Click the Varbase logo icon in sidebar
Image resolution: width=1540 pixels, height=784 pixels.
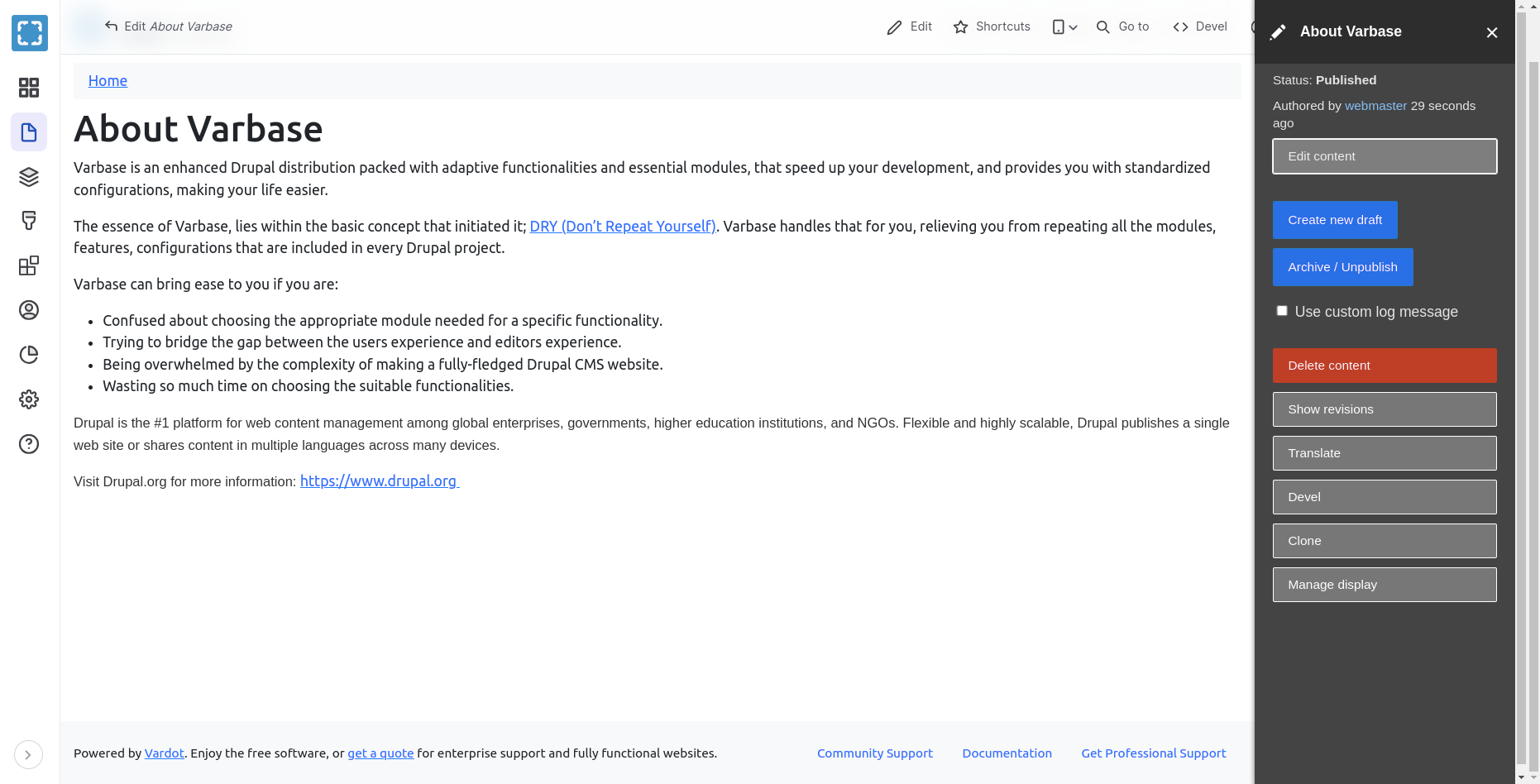30,33
